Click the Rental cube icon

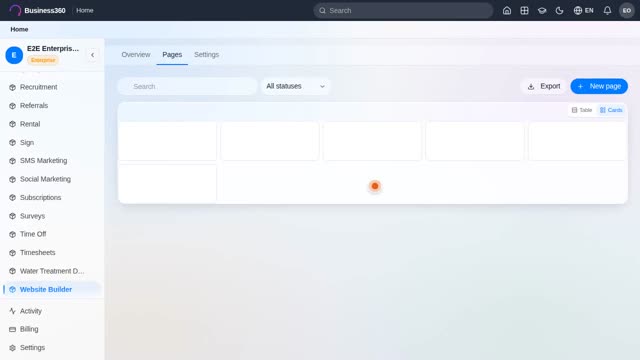click(12, 124)
